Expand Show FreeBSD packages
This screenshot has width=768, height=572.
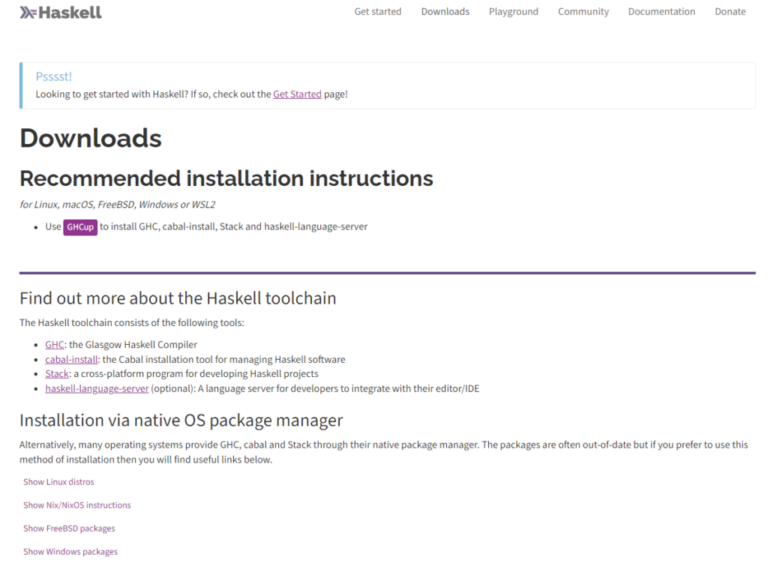coord(69,528)
